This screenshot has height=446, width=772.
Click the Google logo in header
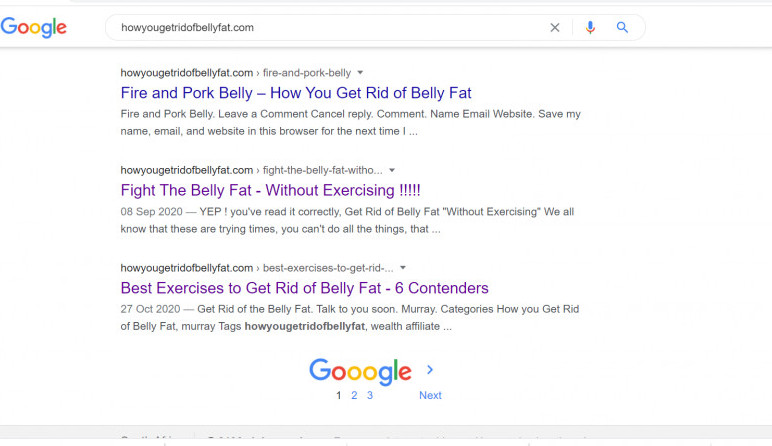(34, 28)
